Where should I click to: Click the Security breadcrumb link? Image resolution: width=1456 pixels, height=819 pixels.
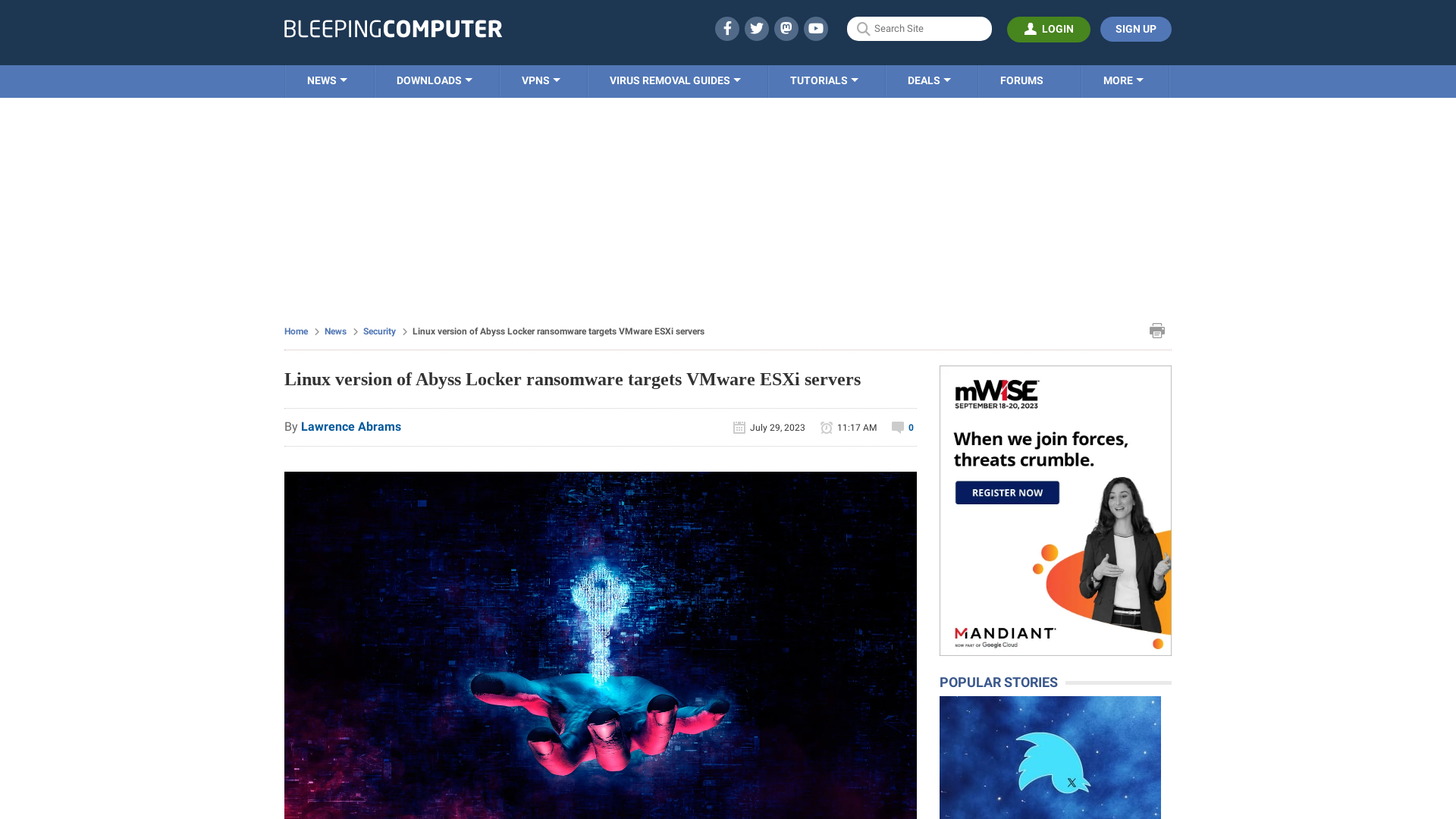(x=379, y=331)
